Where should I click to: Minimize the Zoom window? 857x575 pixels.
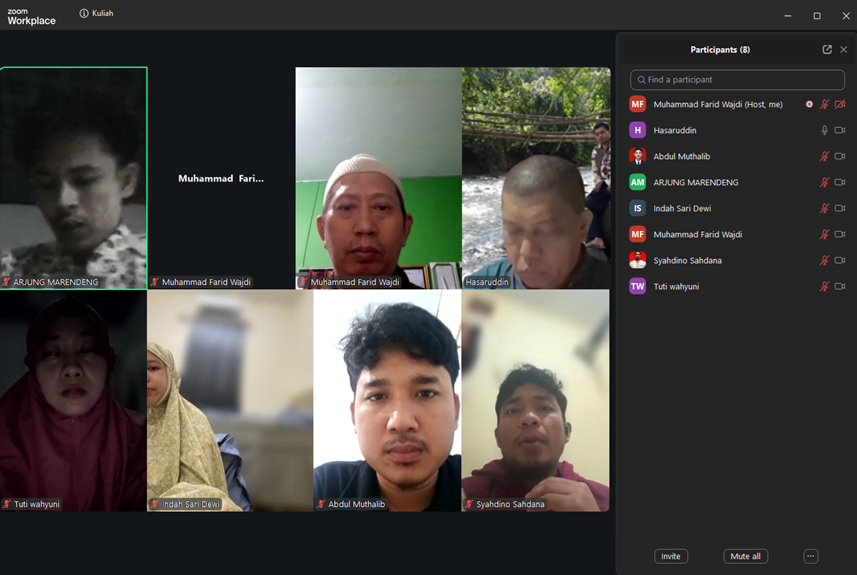788,16
